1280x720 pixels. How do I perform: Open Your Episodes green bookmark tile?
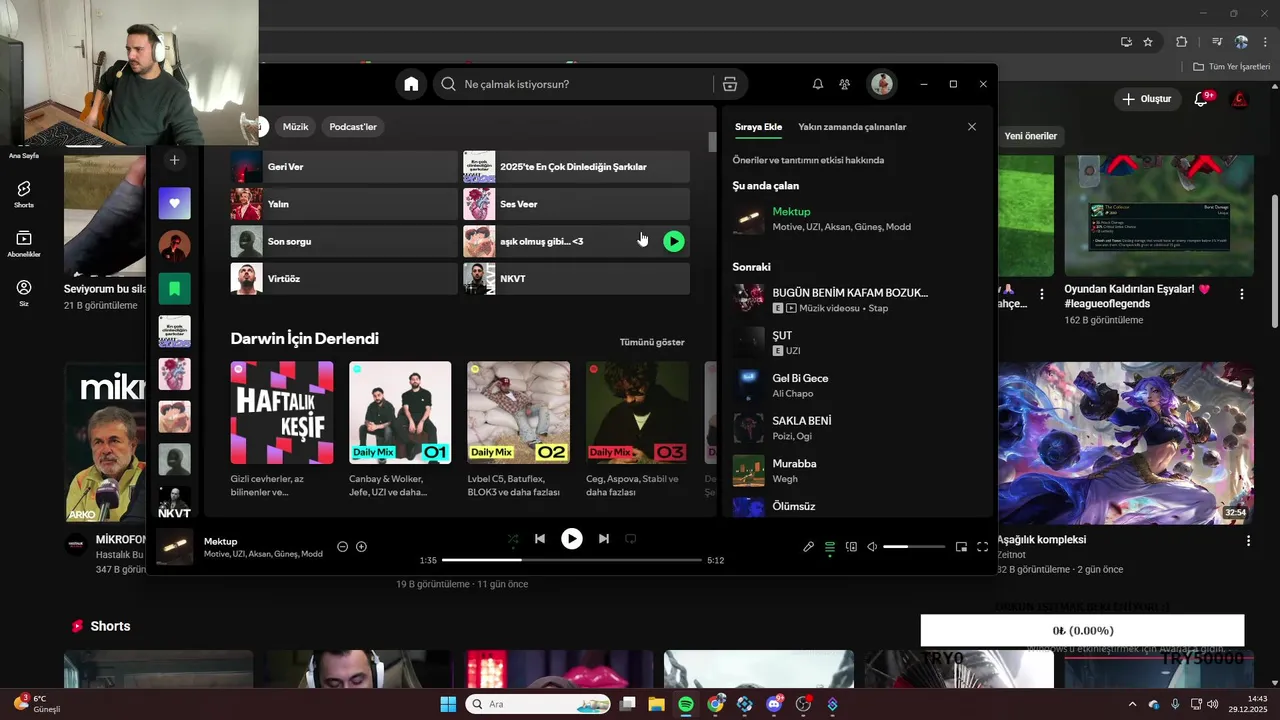(174, 289)
